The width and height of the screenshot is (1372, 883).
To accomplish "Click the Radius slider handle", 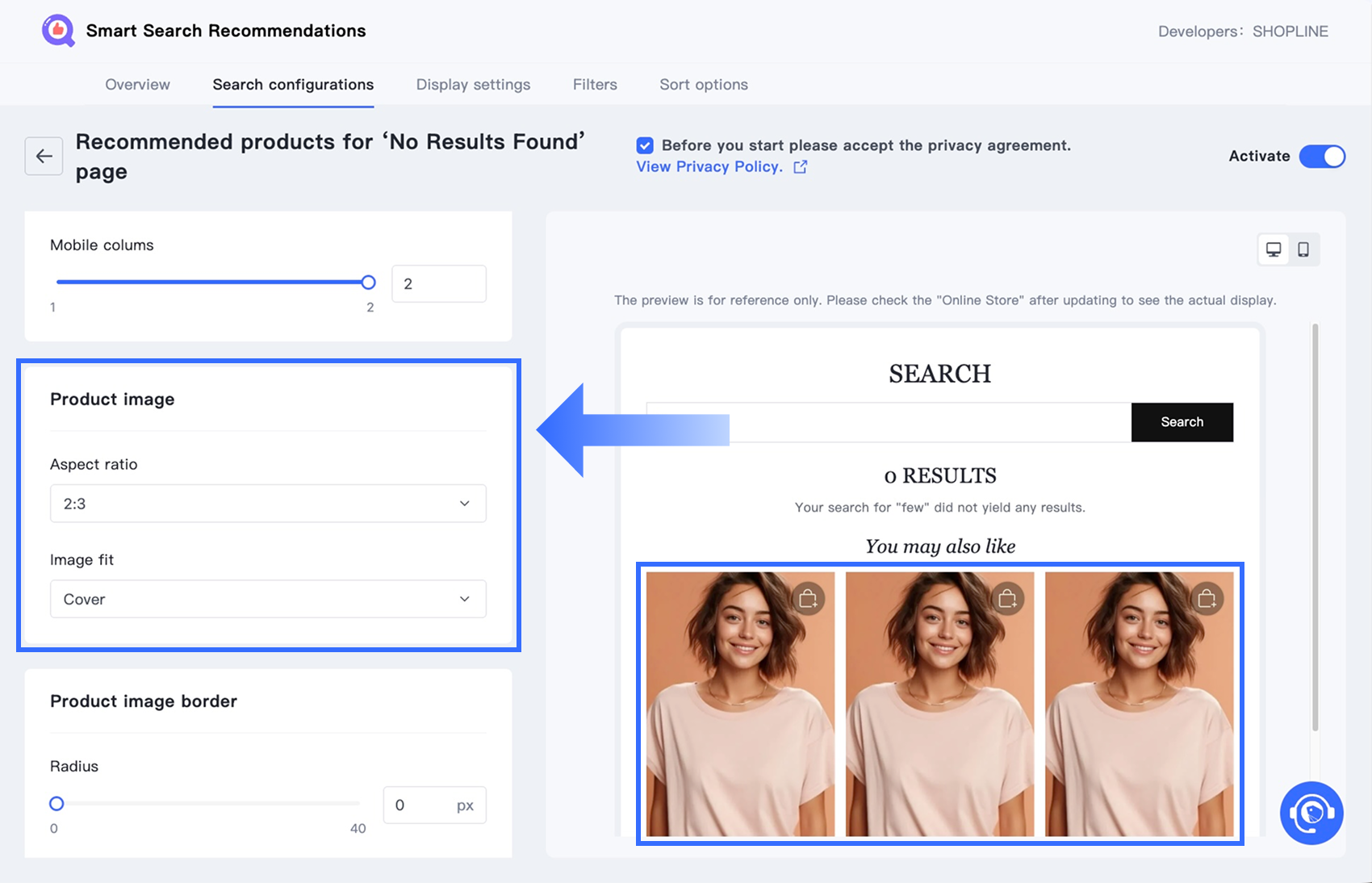I will [x=56, y=803].
